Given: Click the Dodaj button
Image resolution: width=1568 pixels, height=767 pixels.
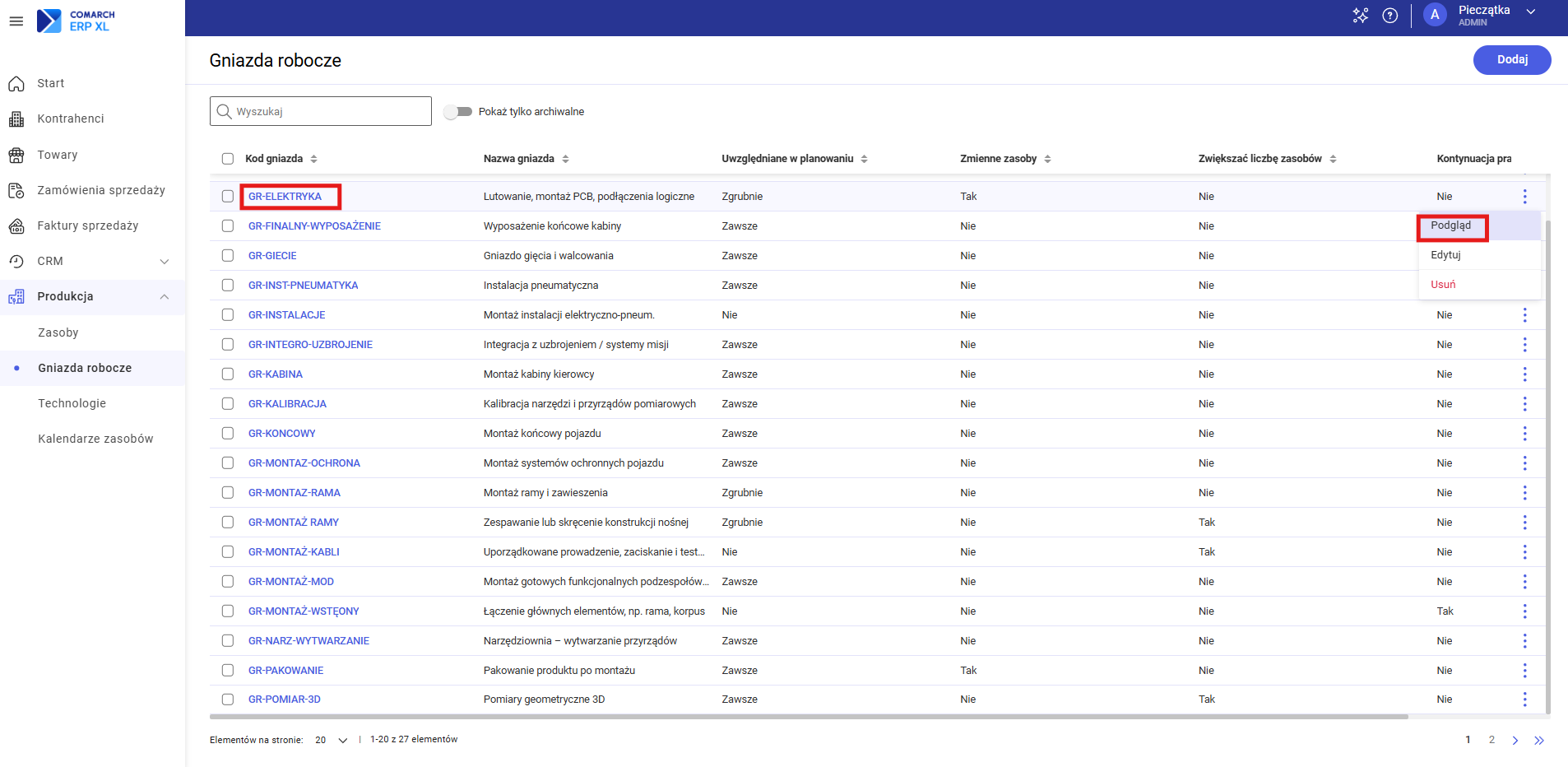Looking at the screenshot, I should tap(1511, 60).
